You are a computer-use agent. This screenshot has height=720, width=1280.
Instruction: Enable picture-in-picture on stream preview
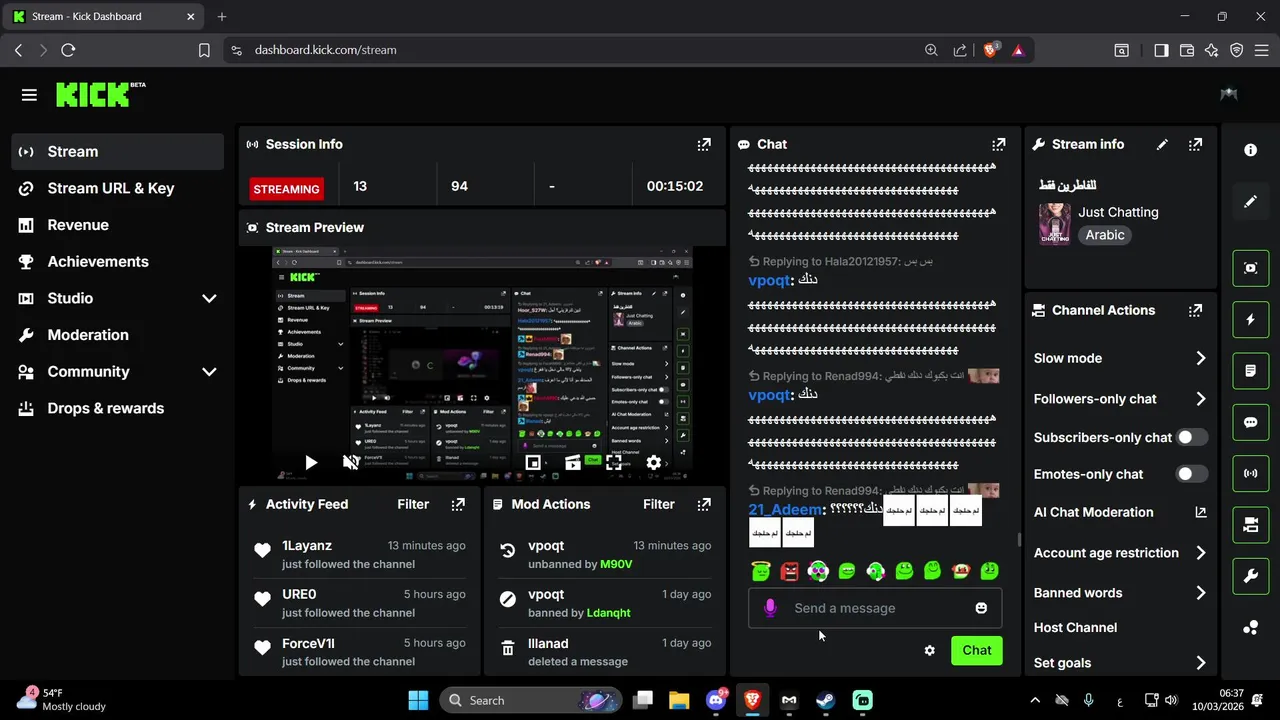click(x=533, y=462)
